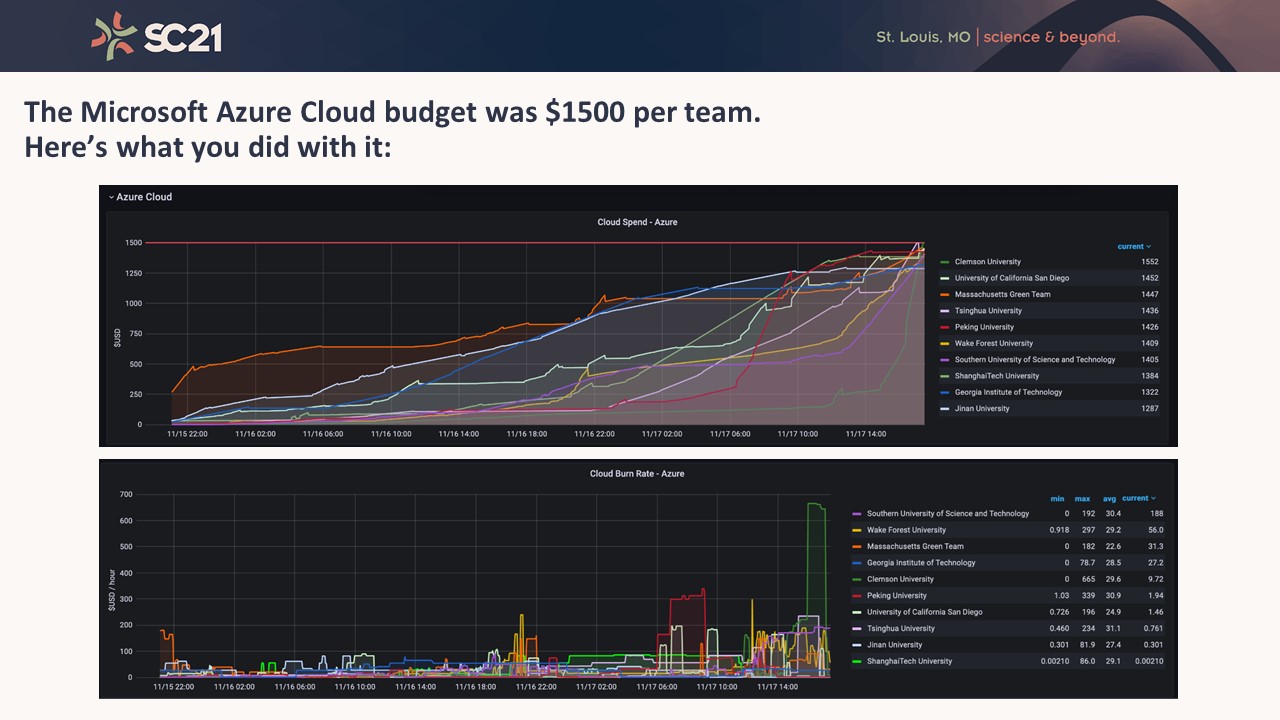Toggle Peking University in Cloud Spend legend
1280x720 pixels.
point(984,327)
